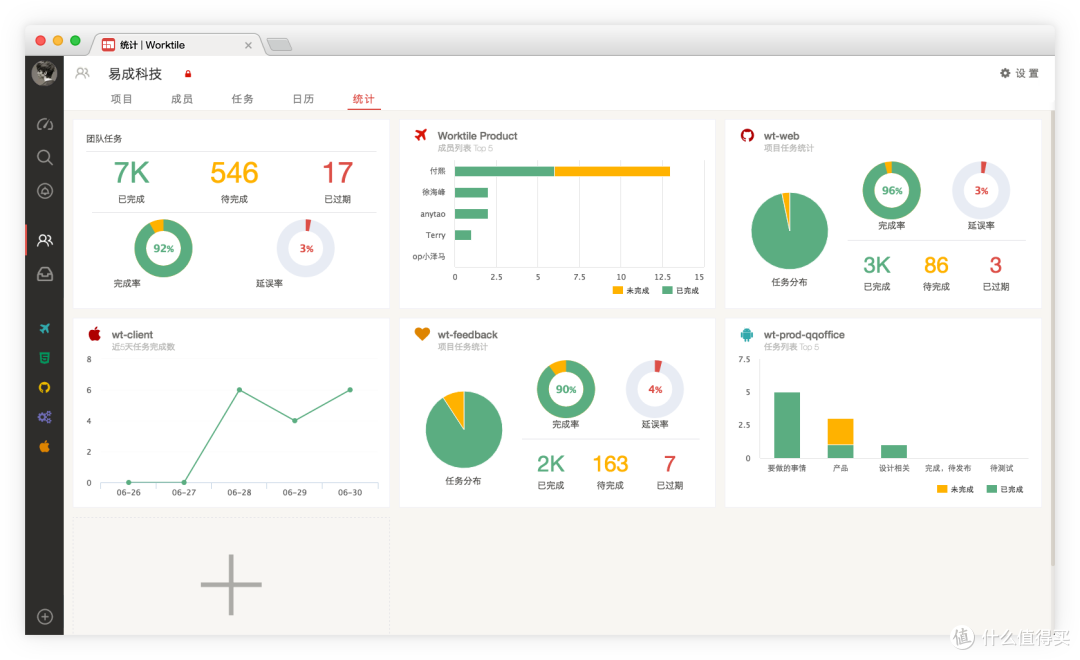Click the "86" 待完成 count in wt-web
1080x660 pixels.
click(x=936, y=265)
